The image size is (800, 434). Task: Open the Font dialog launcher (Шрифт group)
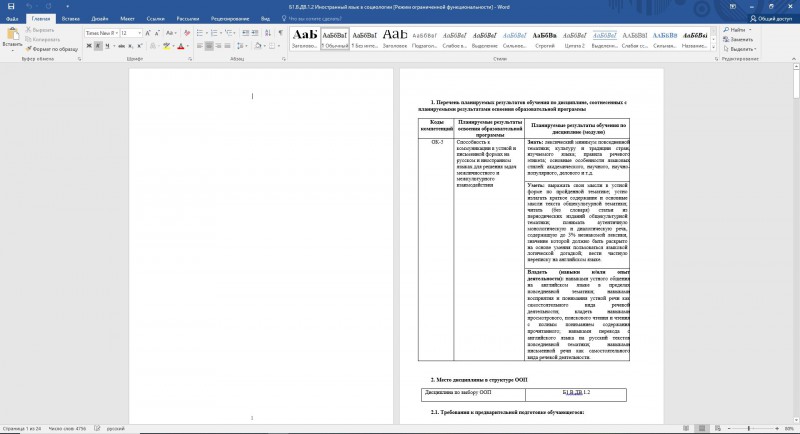[x=190, y=59]
